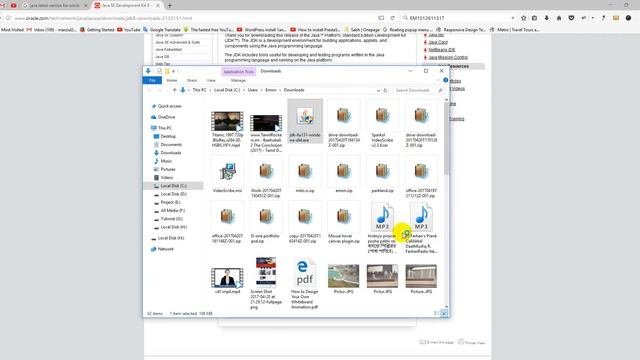The height and width of the screenshot is (360, 640).
Task: Open Quick Access Toolbar customize dropdown
Action: point(173,71)
